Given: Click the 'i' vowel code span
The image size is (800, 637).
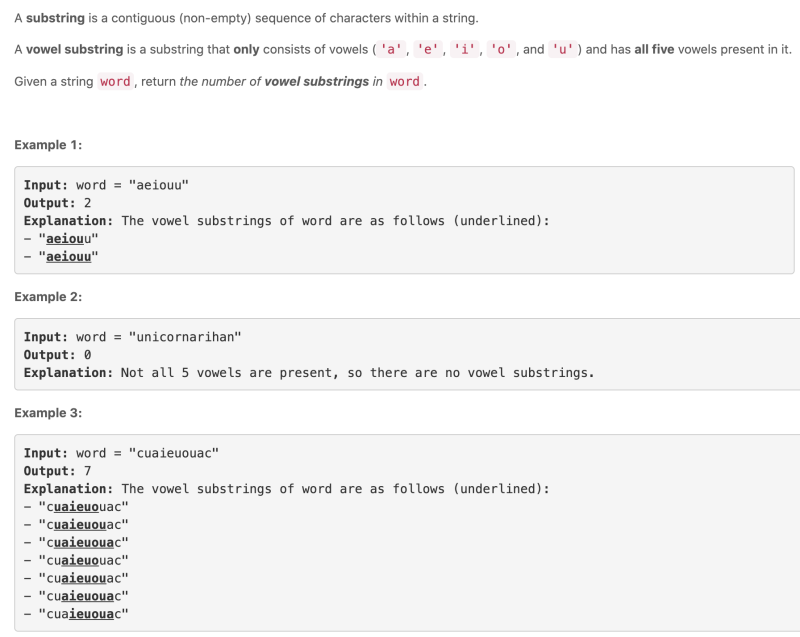Looking at the screenshot, I should pos(465,49).
